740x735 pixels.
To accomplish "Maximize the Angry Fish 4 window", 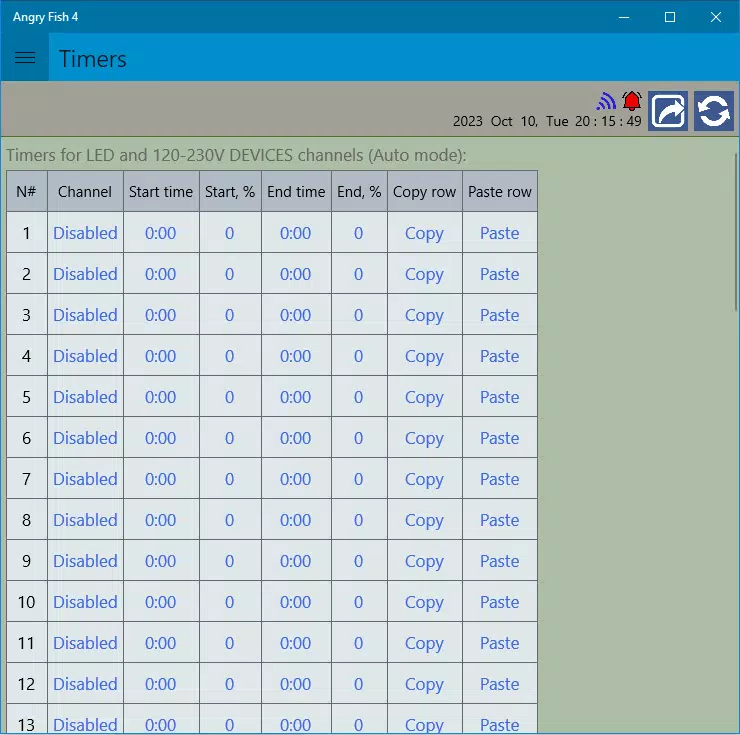I will tap(670, 17).
